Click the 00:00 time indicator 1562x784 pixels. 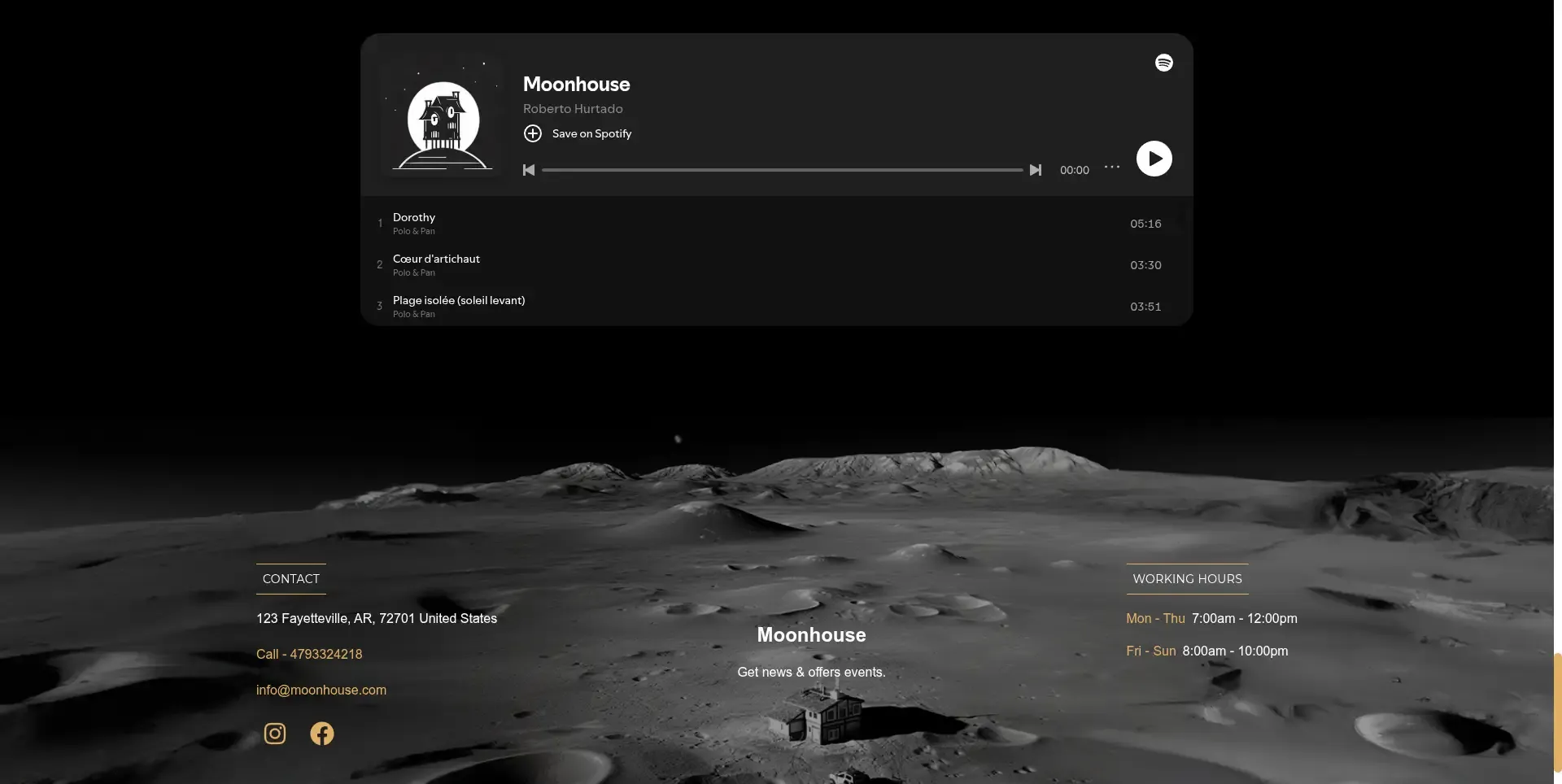(x=1073, y=170)
